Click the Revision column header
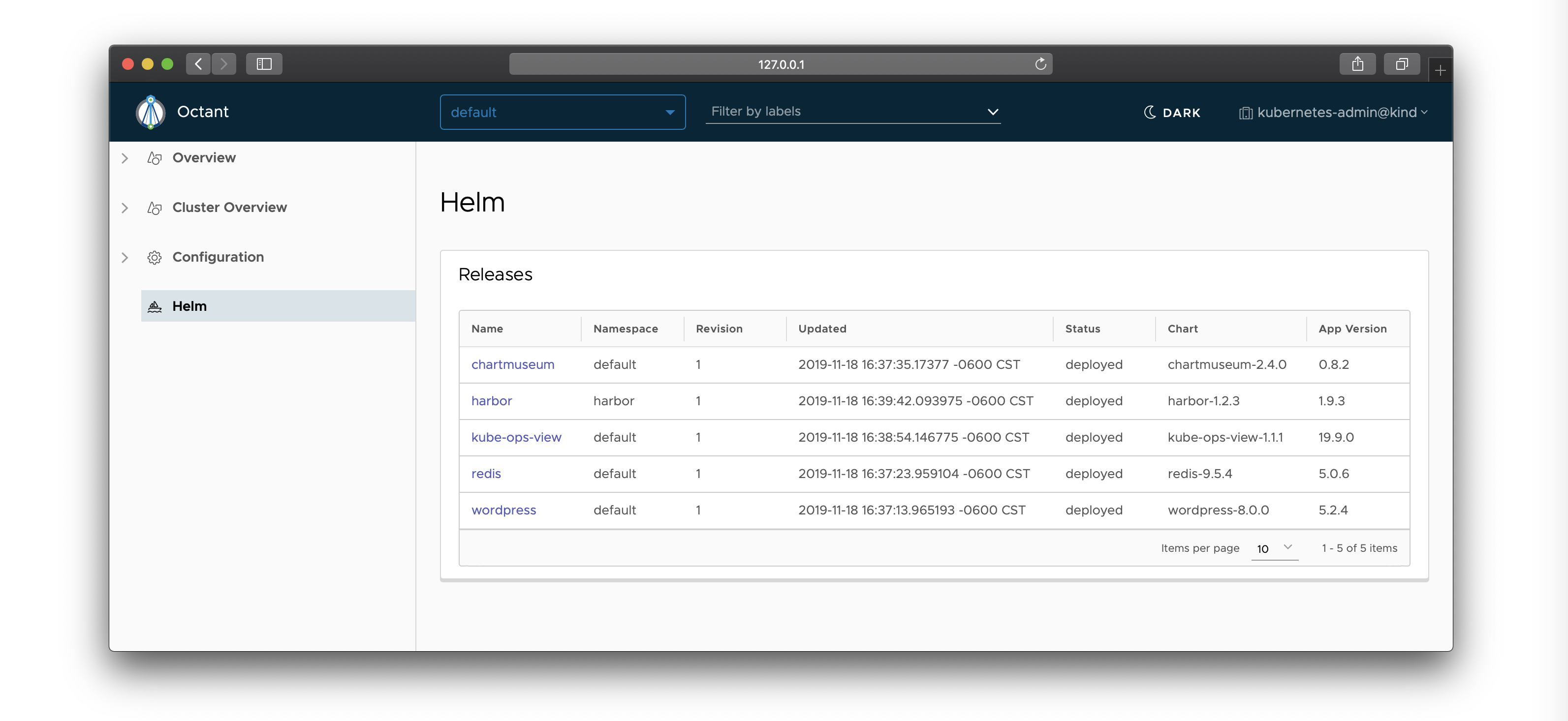Image resolution: width=1568 pixels, height=721 pixels. pyautogui.click(x=719, y=329)
